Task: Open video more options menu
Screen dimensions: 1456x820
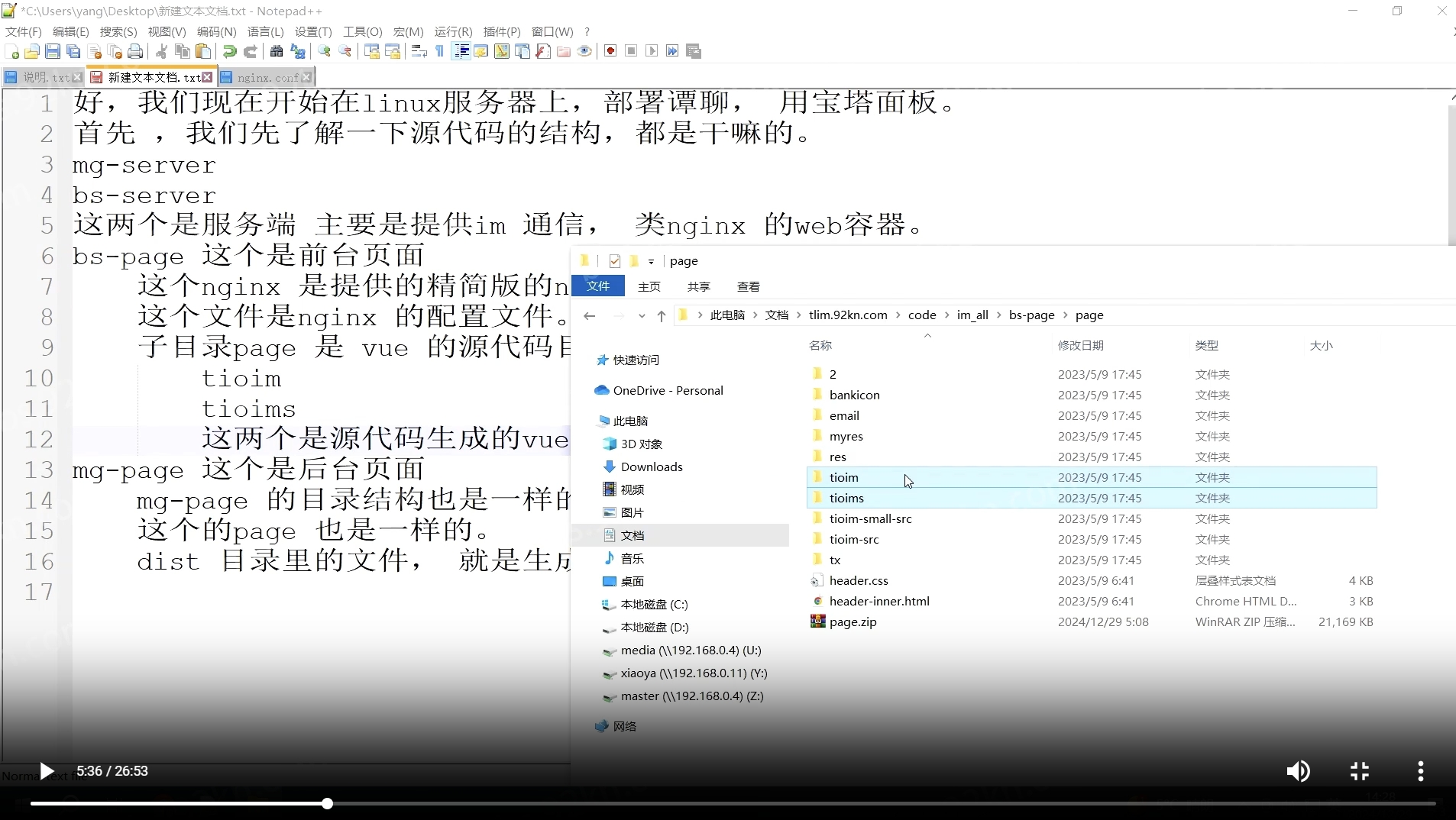Action: [x=1421, y=771]
